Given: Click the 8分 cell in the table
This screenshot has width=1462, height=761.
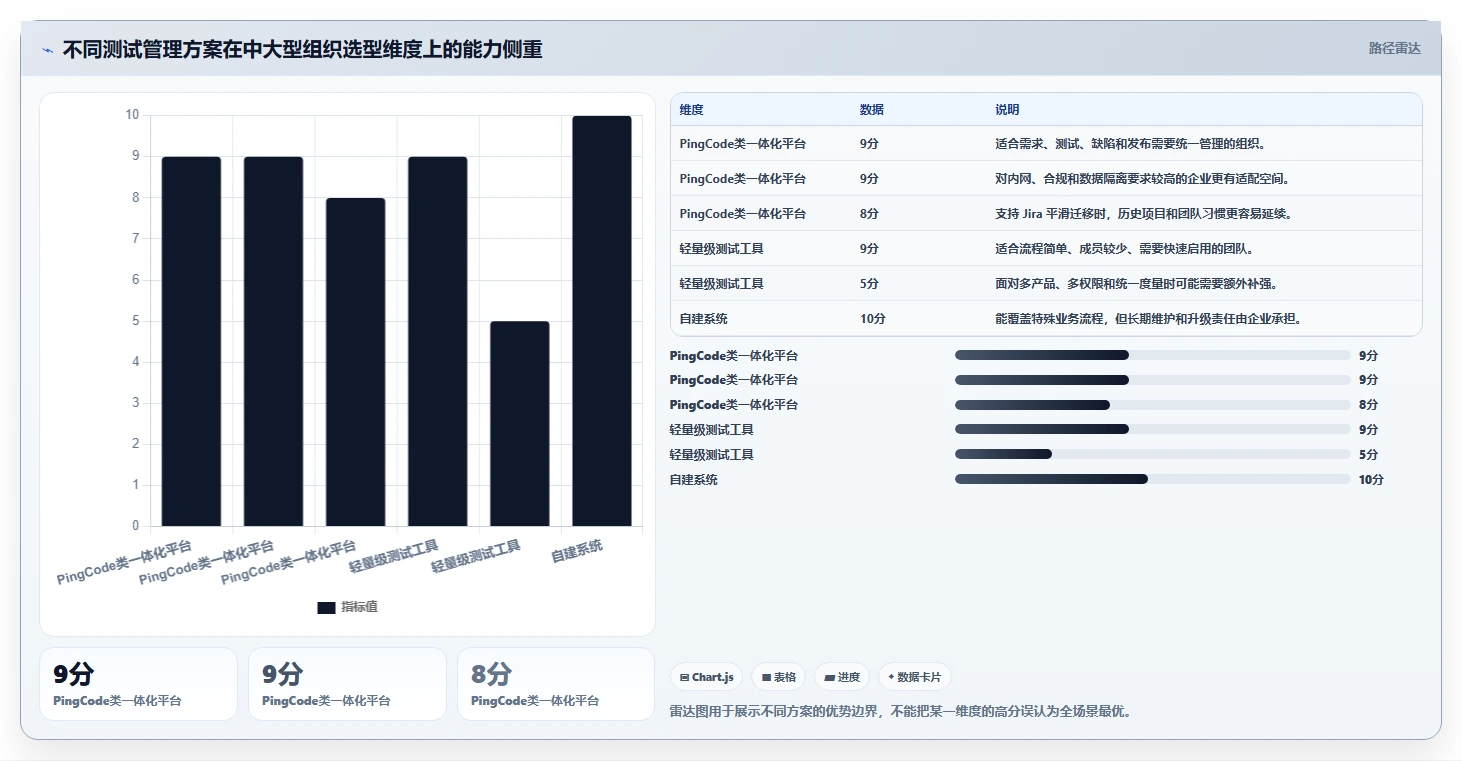Looking at the screenshot, I should (869, 214).
